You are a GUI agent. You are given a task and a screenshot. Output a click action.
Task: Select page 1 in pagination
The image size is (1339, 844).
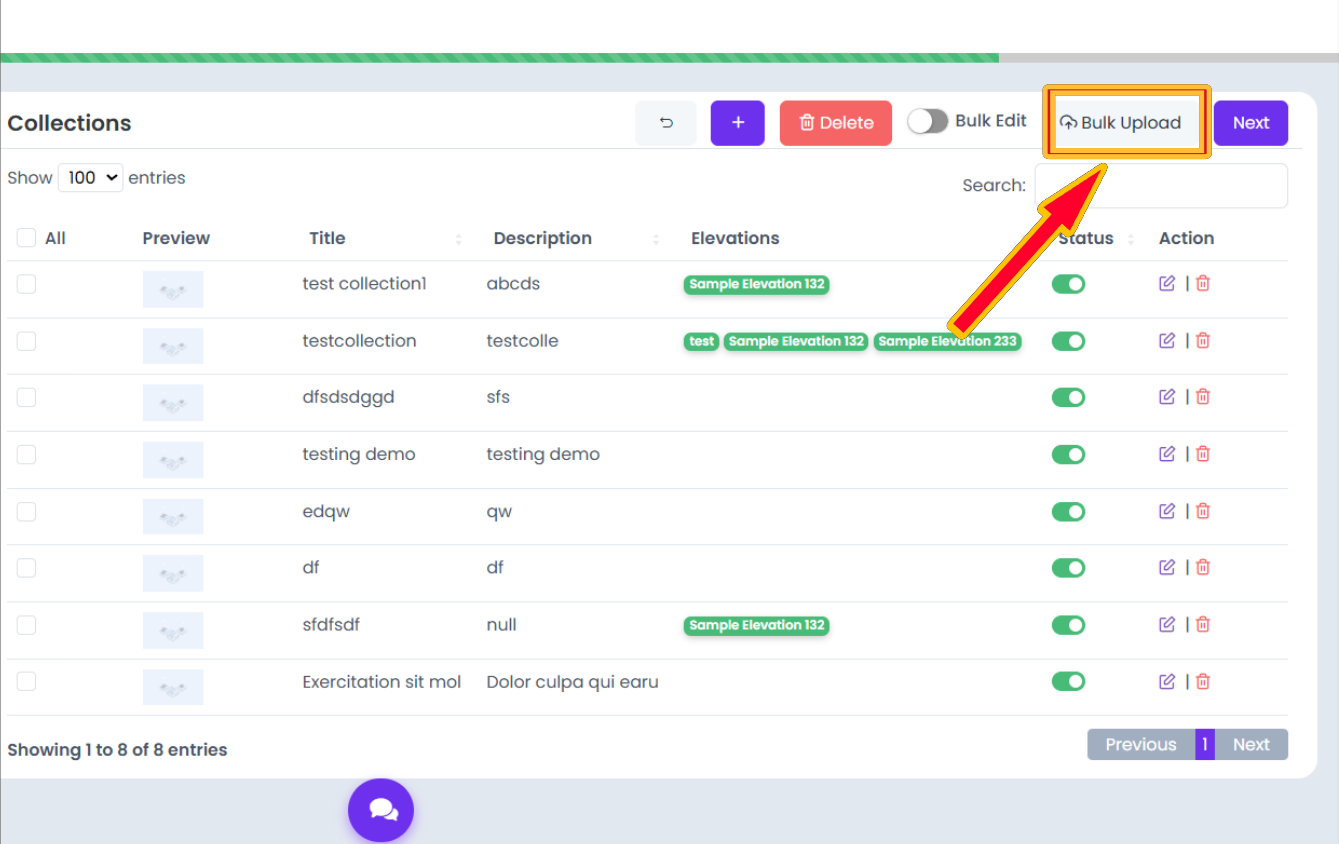click(1205, 744)
